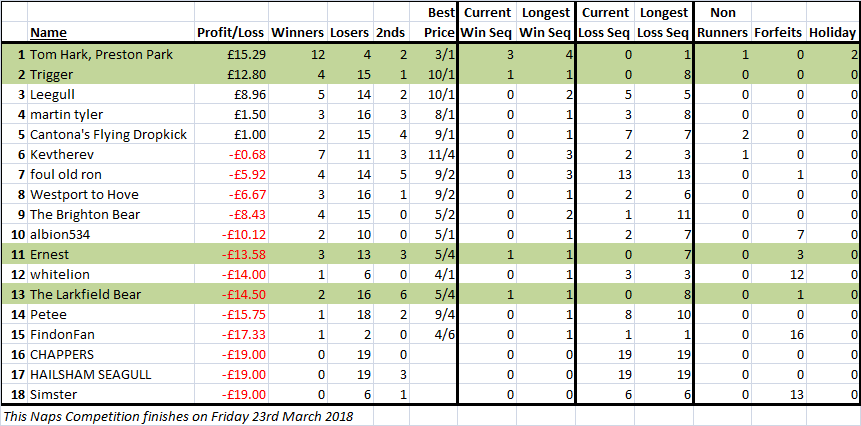Select Tom Hark, Preston Park name cell
Viewport: 861px width, 426px height.
pos(111,54)
